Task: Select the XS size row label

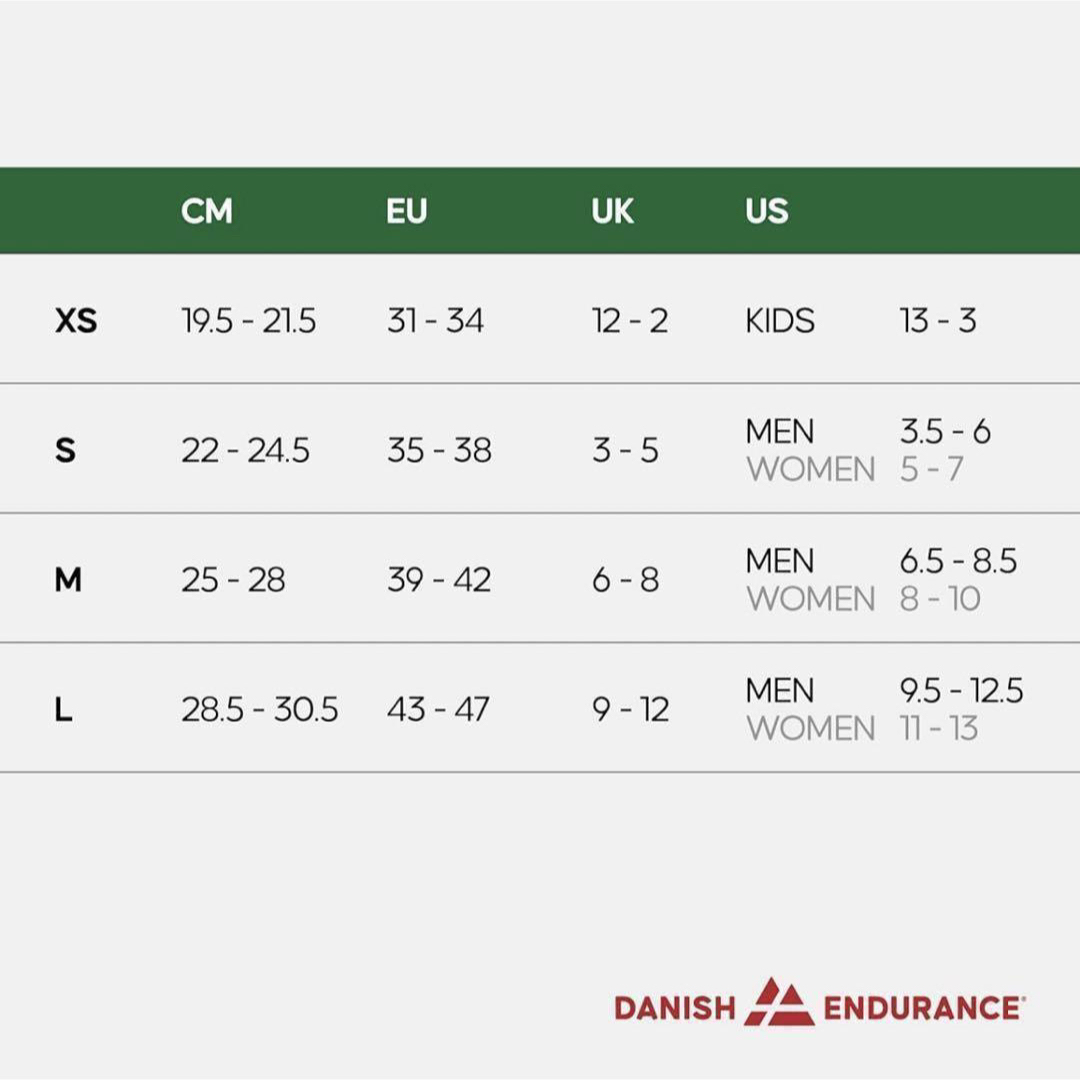Action: pos(76,321)
